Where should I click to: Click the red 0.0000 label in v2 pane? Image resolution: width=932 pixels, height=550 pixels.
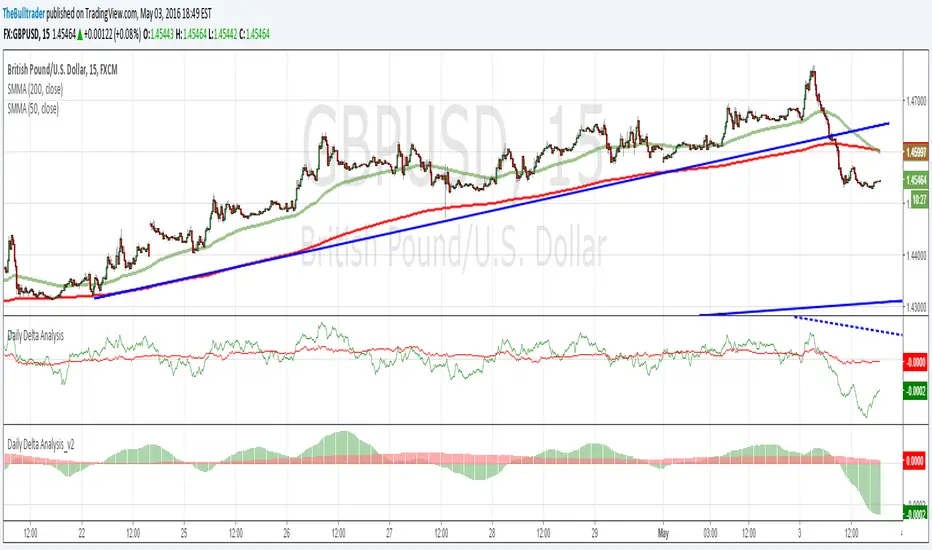[915, 461]
